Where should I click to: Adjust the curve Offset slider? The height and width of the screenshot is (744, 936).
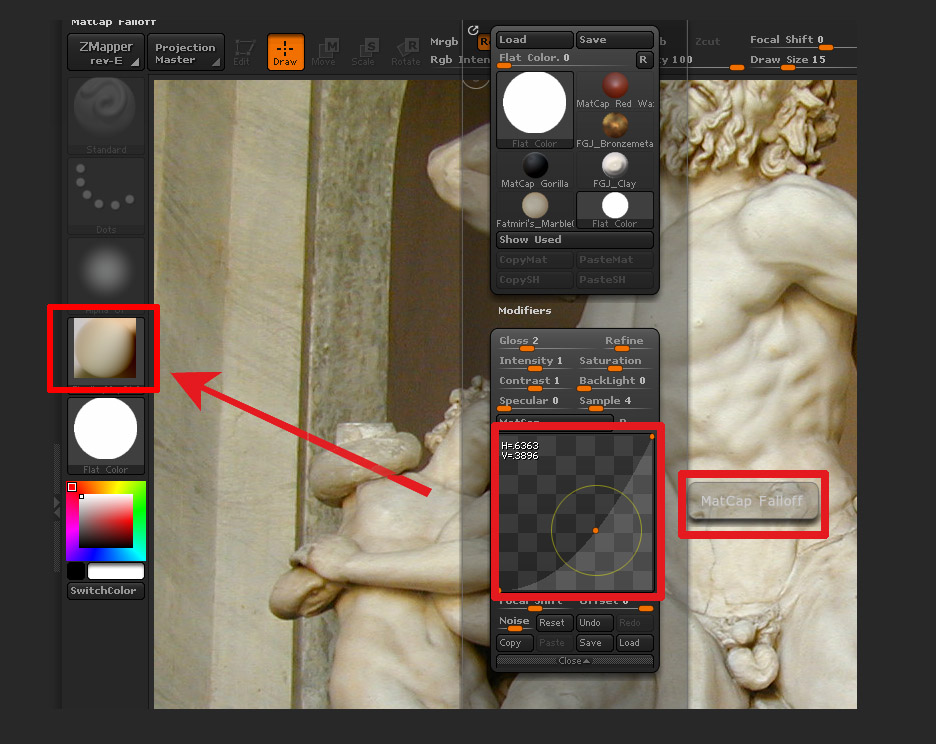pos(615,603)
